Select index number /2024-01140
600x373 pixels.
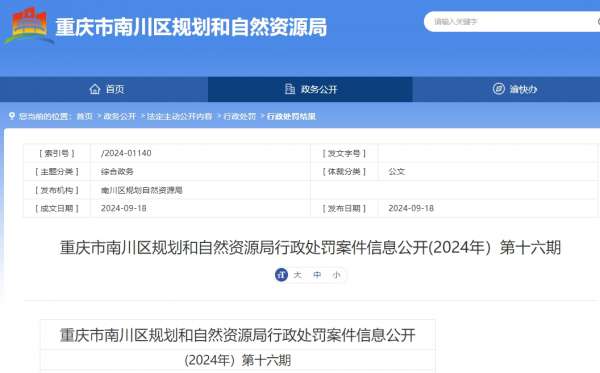[126, 153]
